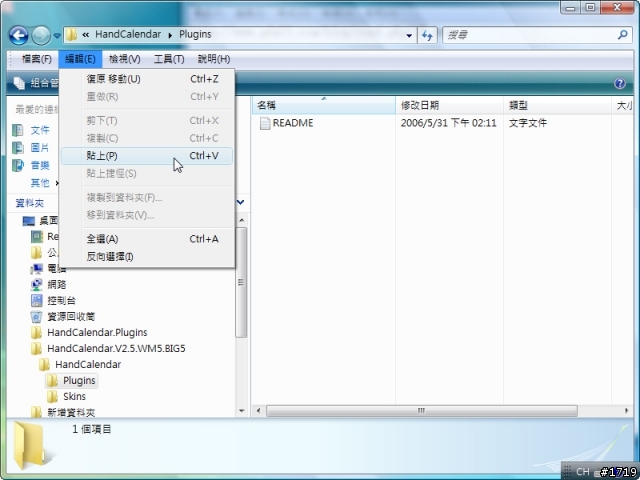640x480 pixels.
Task: Choose 復原 移動(U) from Edit menu
Action: pyautogui.click(x=147, y=79)
